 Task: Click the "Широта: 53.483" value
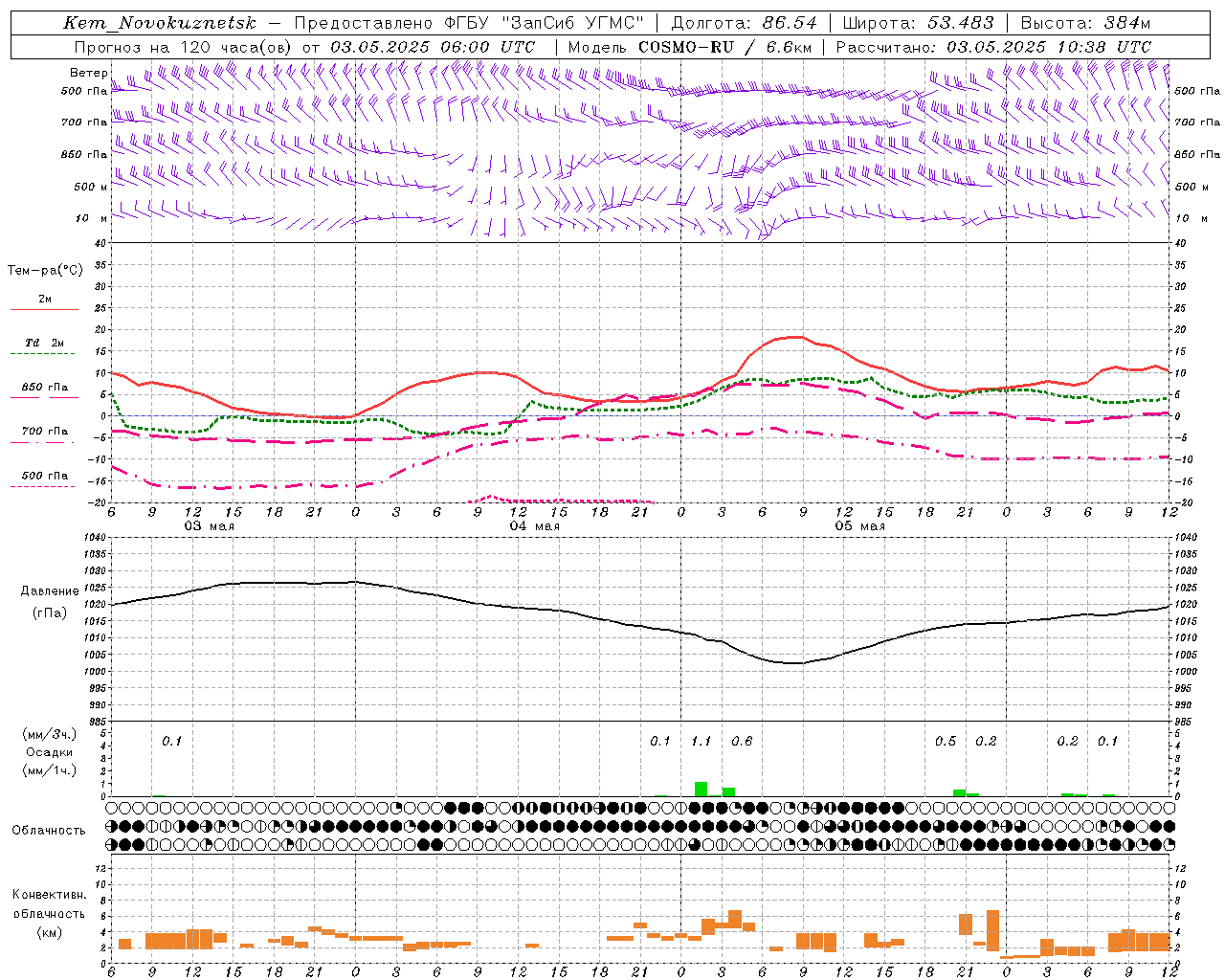[919, 23]
